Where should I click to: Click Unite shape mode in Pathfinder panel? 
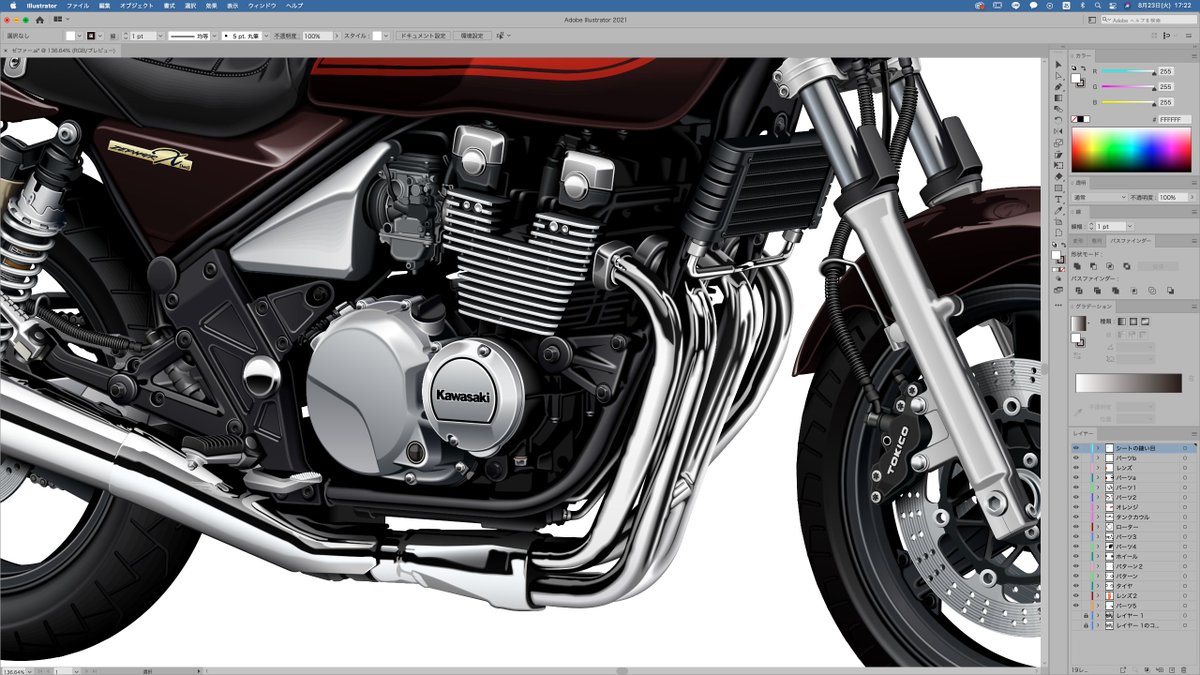pyautogui.click(x=1077, y=266)
